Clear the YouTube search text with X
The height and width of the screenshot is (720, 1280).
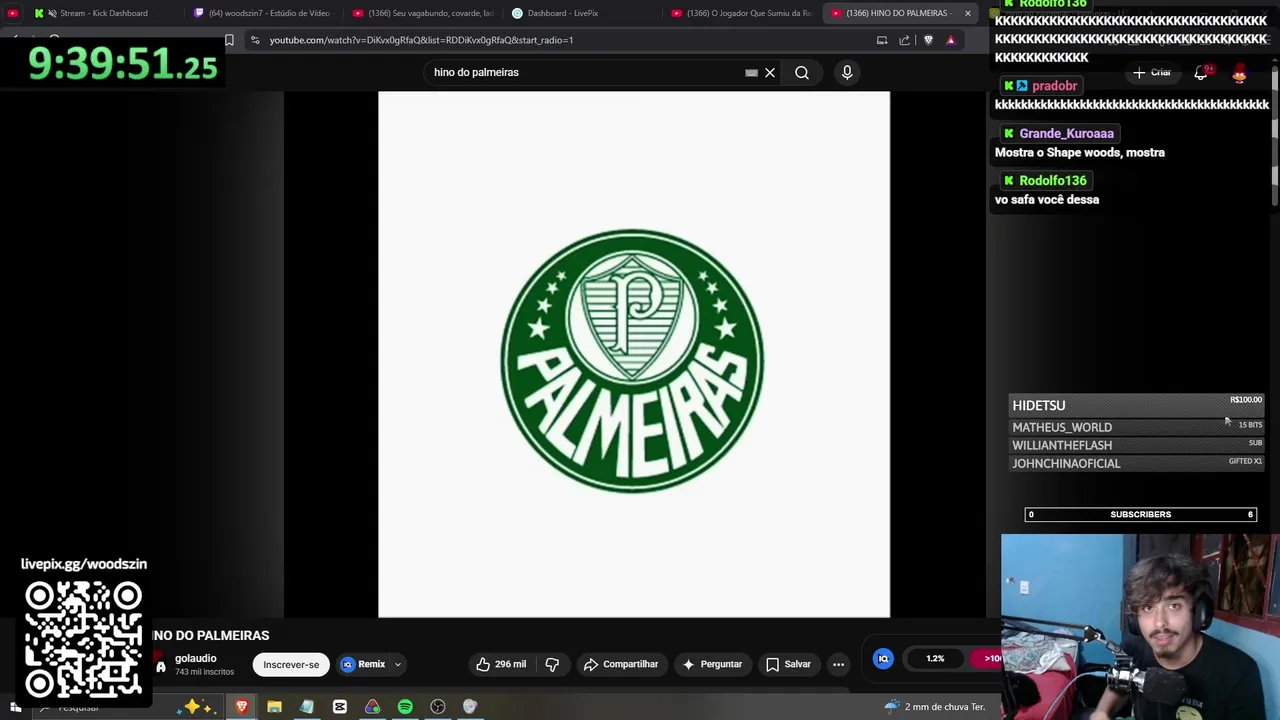tap(770, 72)
